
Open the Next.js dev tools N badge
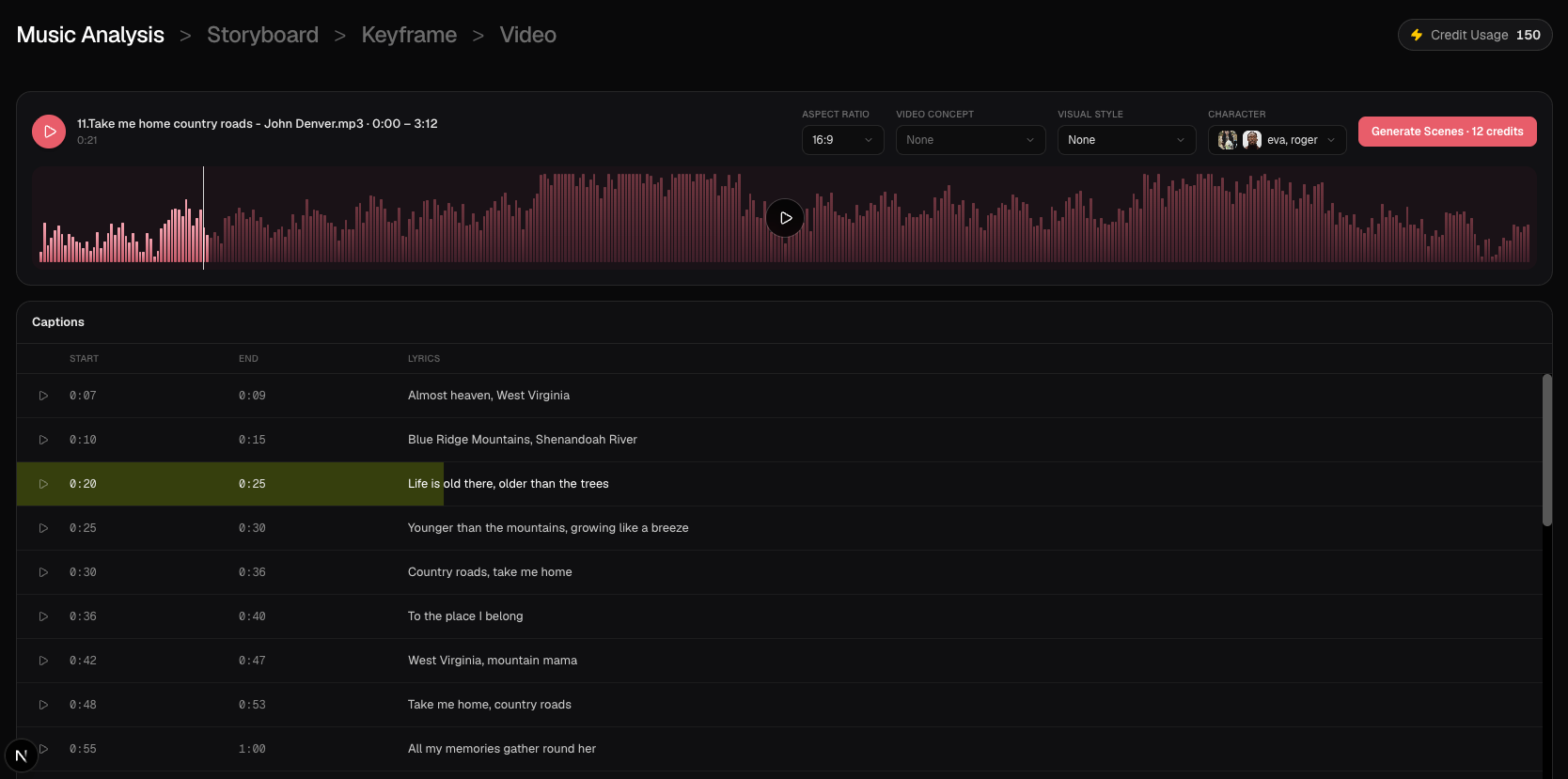21,756
